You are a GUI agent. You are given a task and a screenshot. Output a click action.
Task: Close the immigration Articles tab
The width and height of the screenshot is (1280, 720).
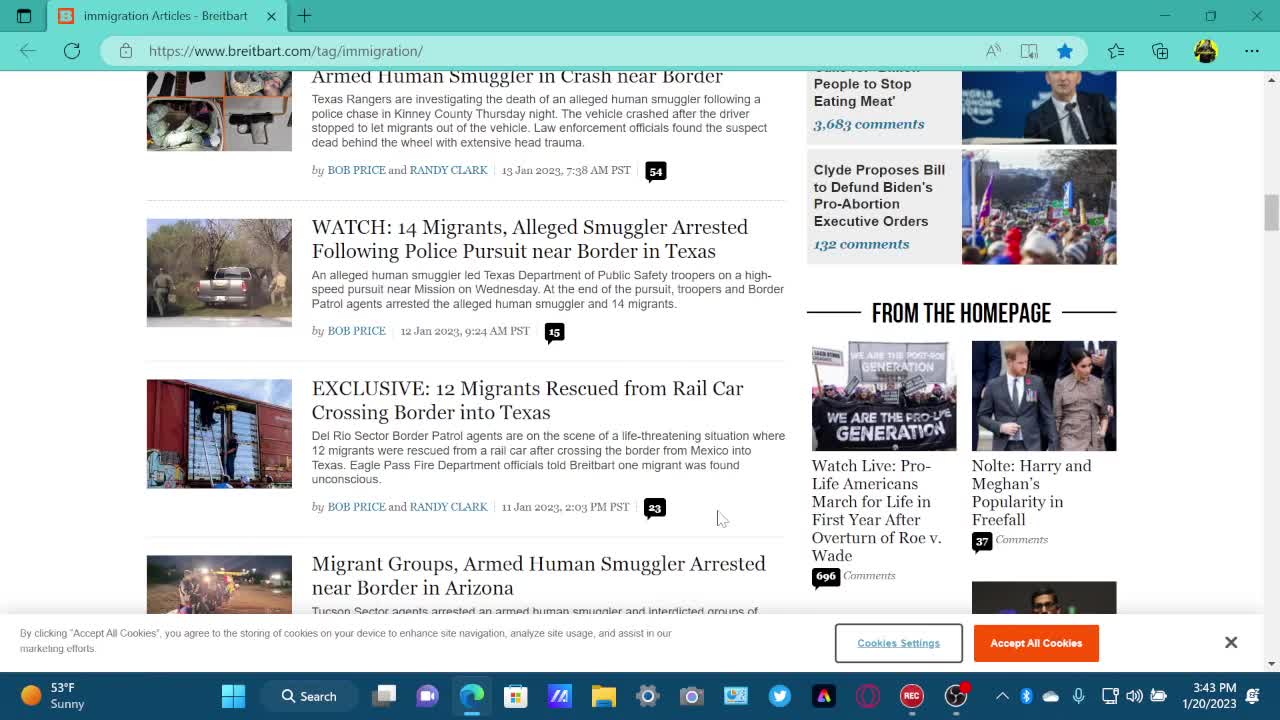271,16
